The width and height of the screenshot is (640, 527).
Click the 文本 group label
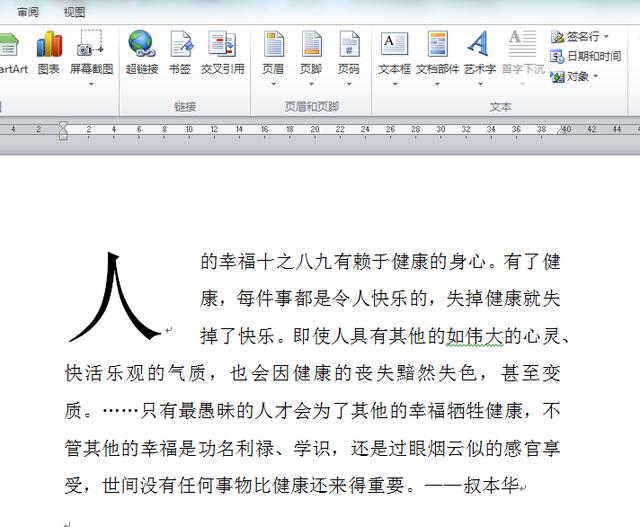[x=500, y=107]
